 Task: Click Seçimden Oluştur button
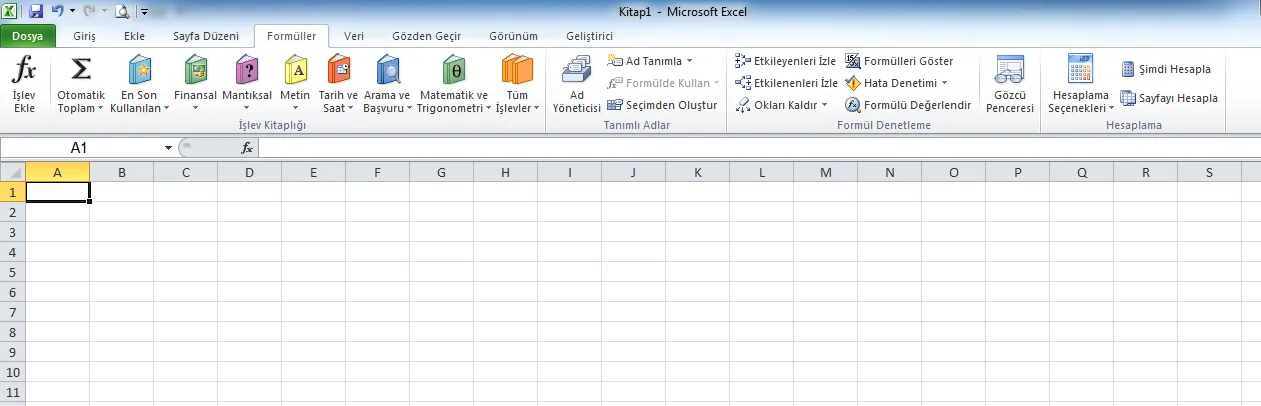tap(662, 105)
